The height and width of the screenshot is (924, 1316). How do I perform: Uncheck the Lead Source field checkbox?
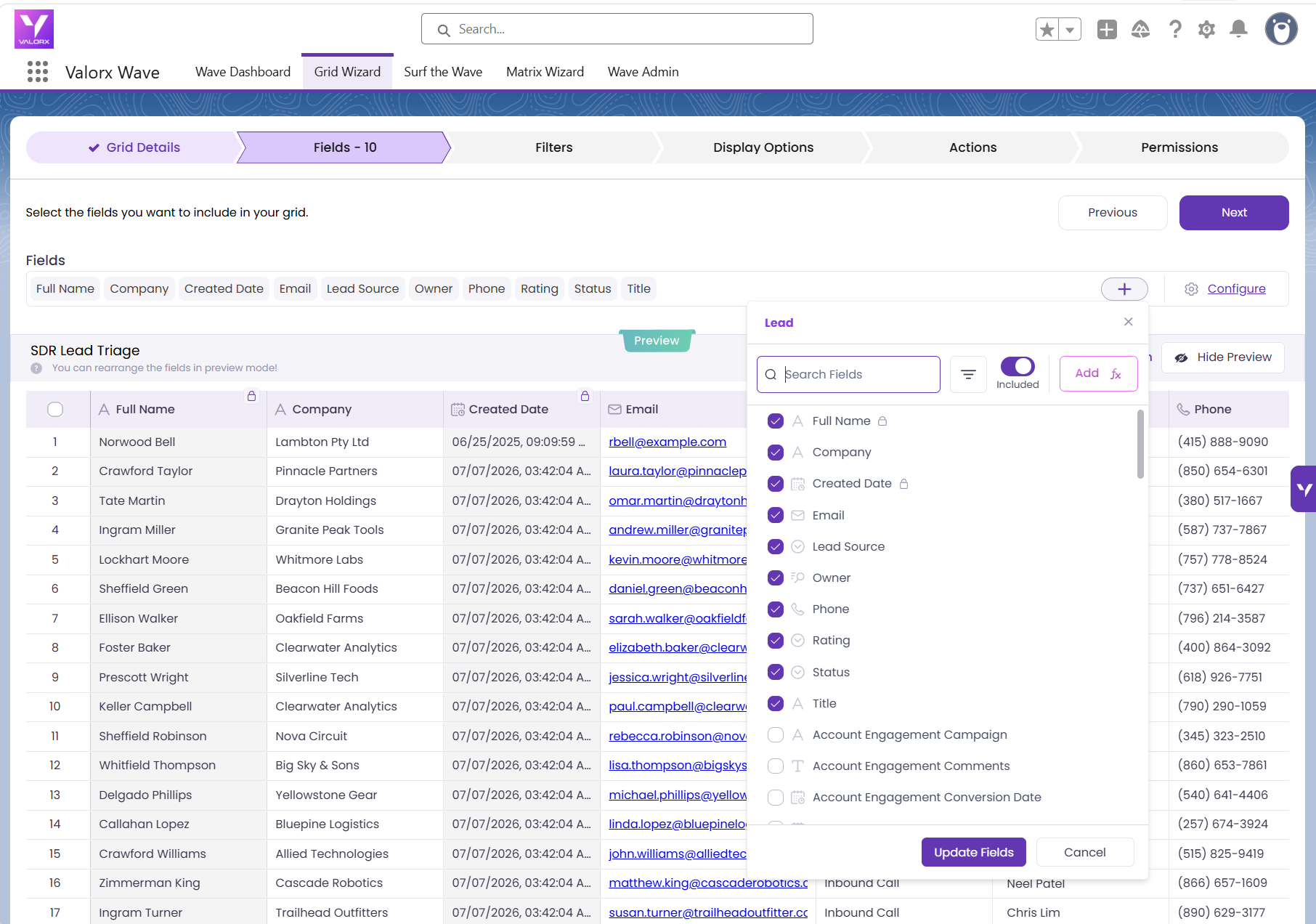pyautogui.click(x=776, y=546)
